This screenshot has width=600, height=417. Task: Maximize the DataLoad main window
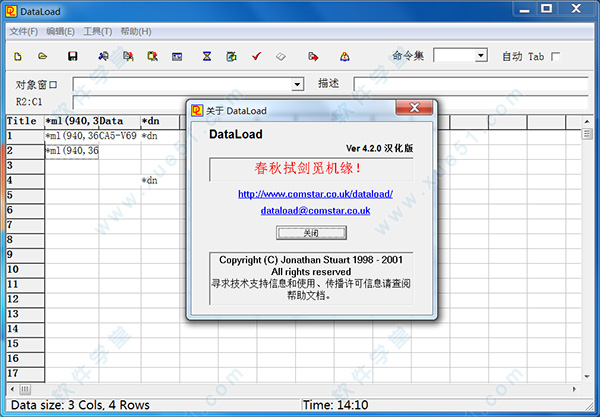[x=546, y=8]
